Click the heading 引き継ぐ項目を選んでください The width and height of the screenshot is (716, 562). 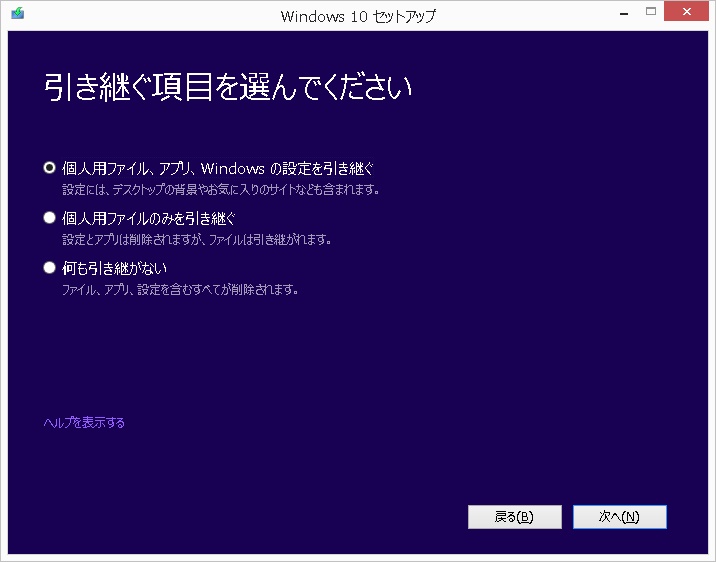[228, 87]
